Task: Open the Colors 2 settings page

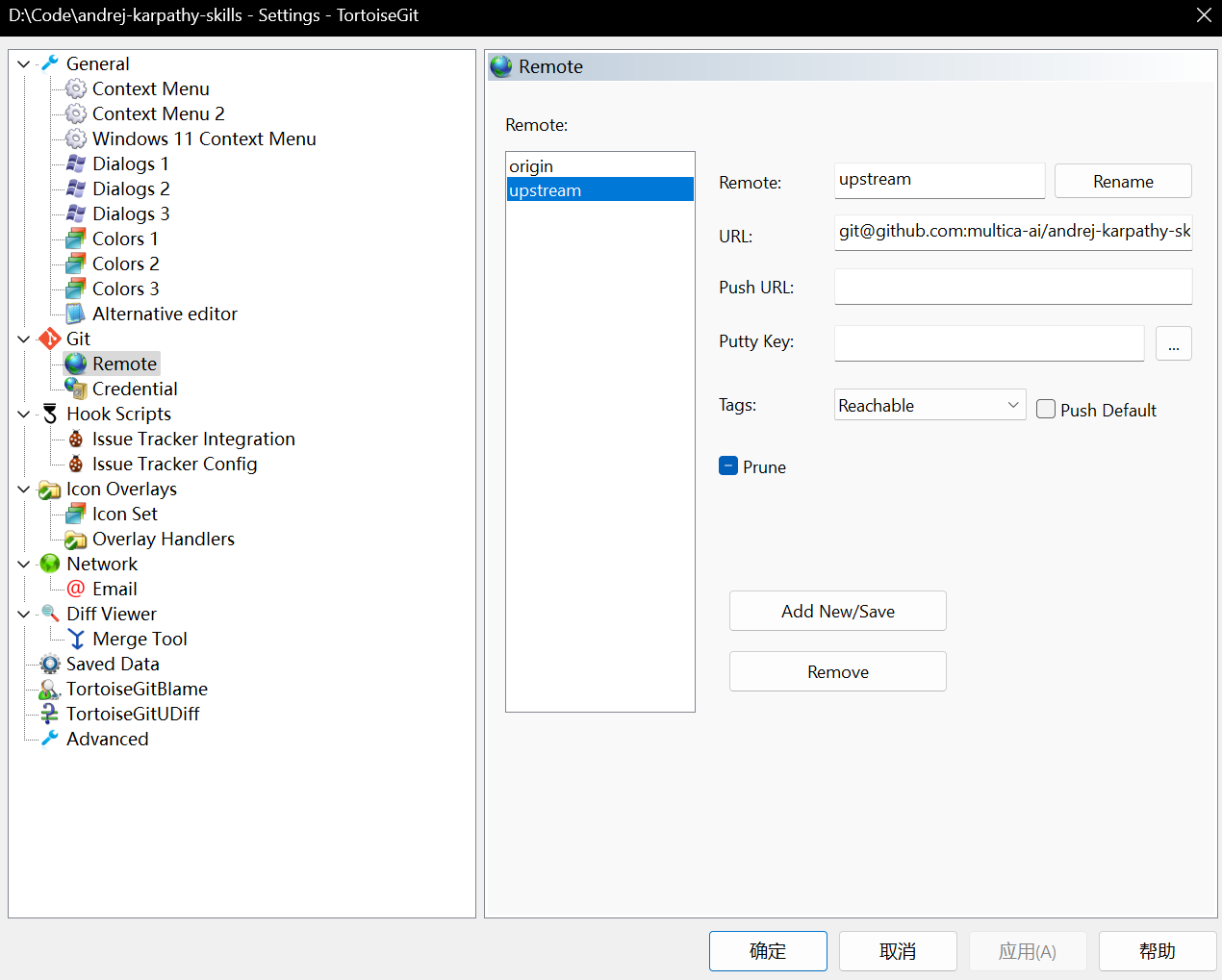Action: [x=125, y=264]
